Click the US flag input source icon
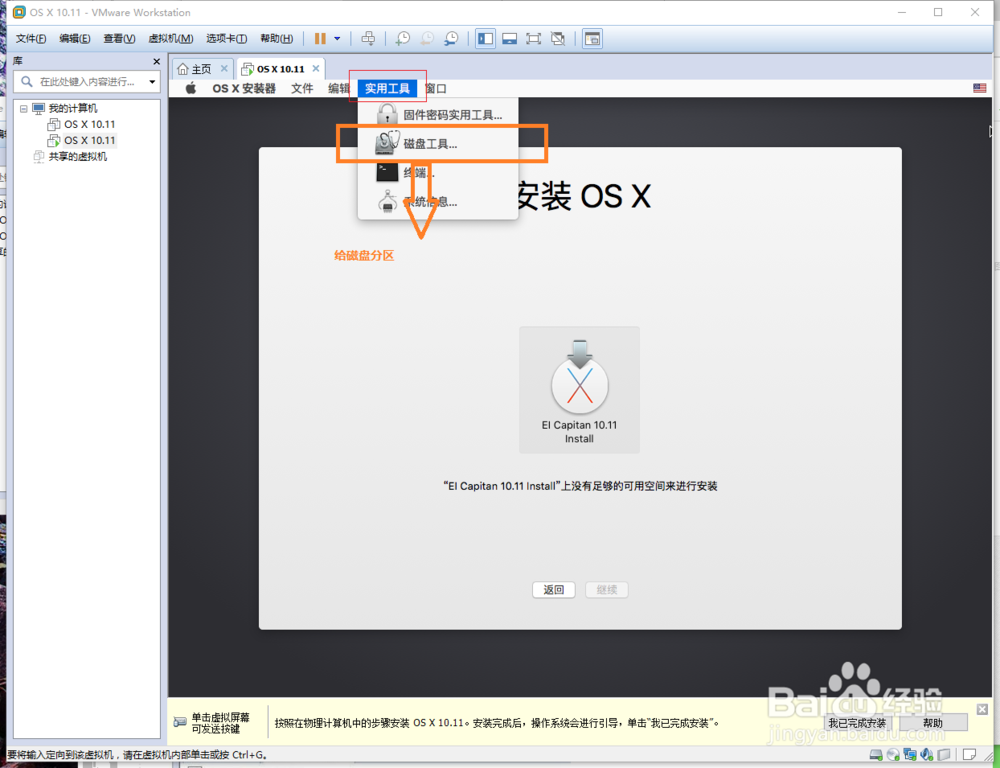The height and width of the screenshot is (768, 1000). pos(980,89)
